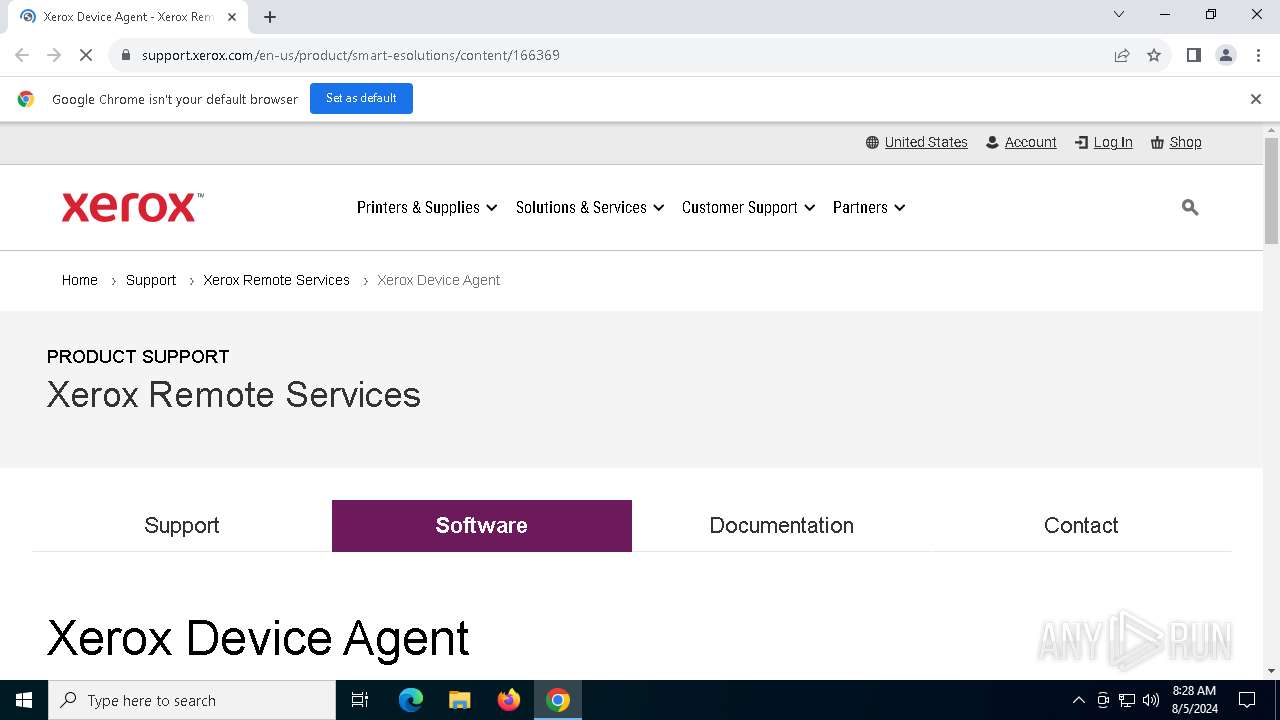Dismiss the default browser notification bar

coord(1255,99)
